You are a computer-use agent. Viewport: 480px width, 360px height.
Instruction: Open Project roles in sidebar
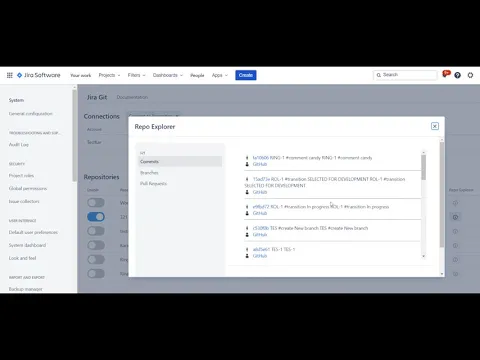coord(21,176)
